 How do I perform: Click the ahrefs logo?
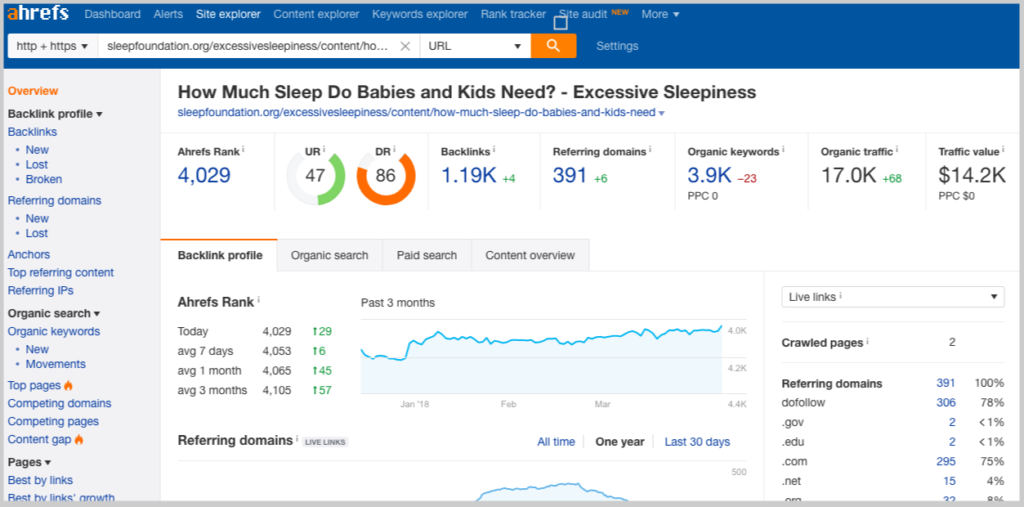pos(38,14)
